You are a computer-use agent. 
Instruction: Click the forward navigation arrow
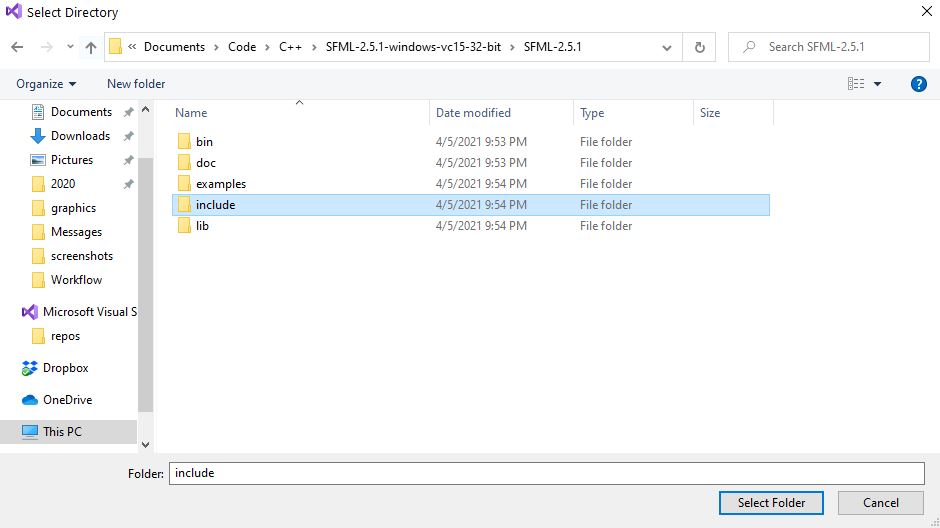click(46, 47)
